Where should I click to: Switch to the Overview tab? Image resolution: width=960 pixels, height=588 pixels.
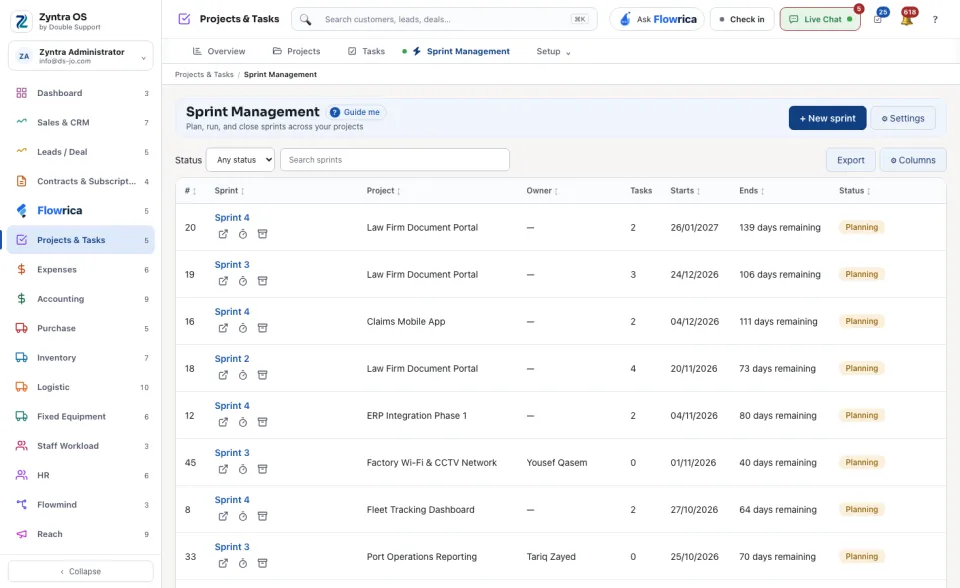point(219,51)
